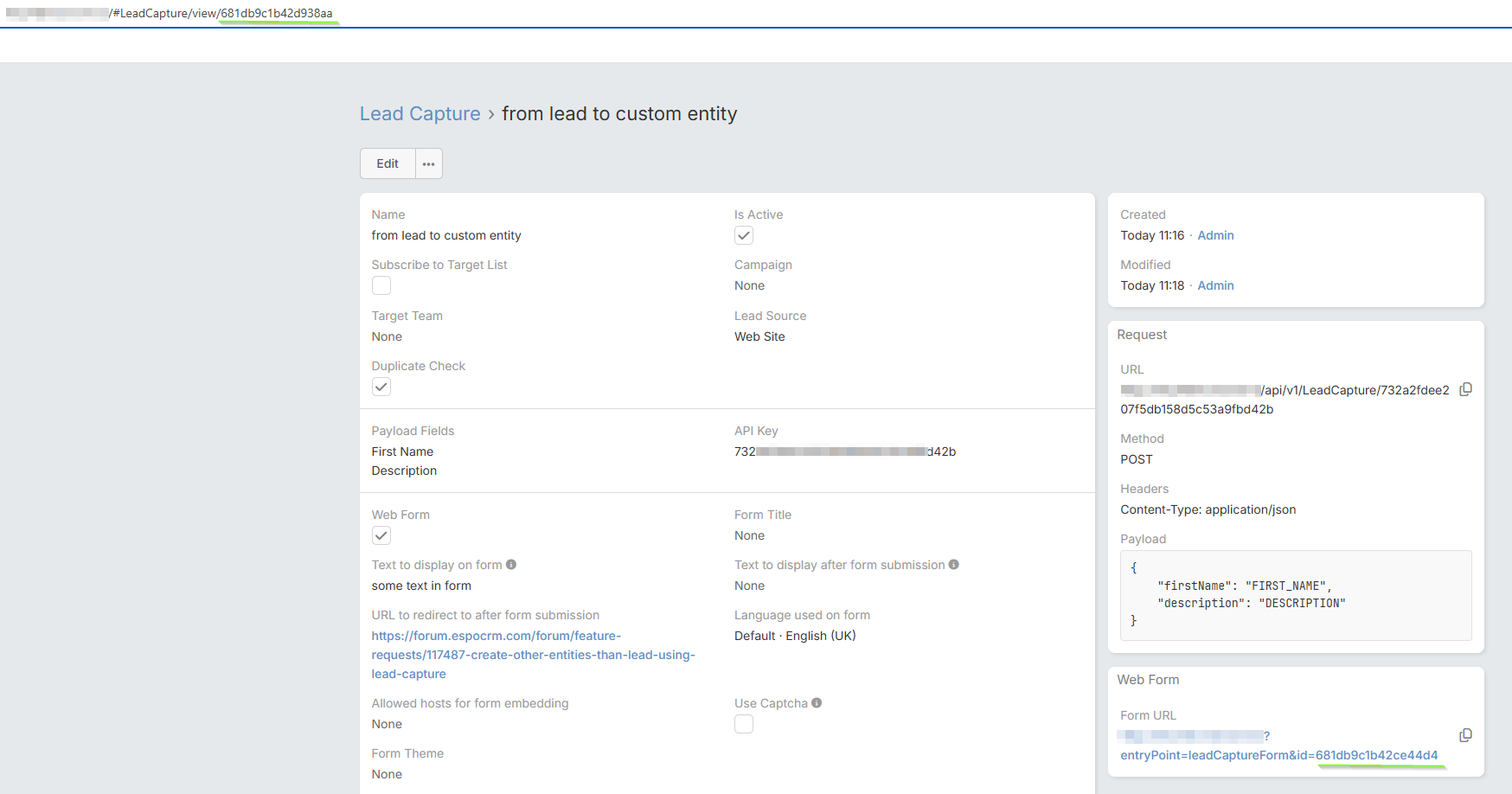This screenshot has width=1512, height=794.
Task: Click the JSON payload code block
Action: click(1295, 595)
